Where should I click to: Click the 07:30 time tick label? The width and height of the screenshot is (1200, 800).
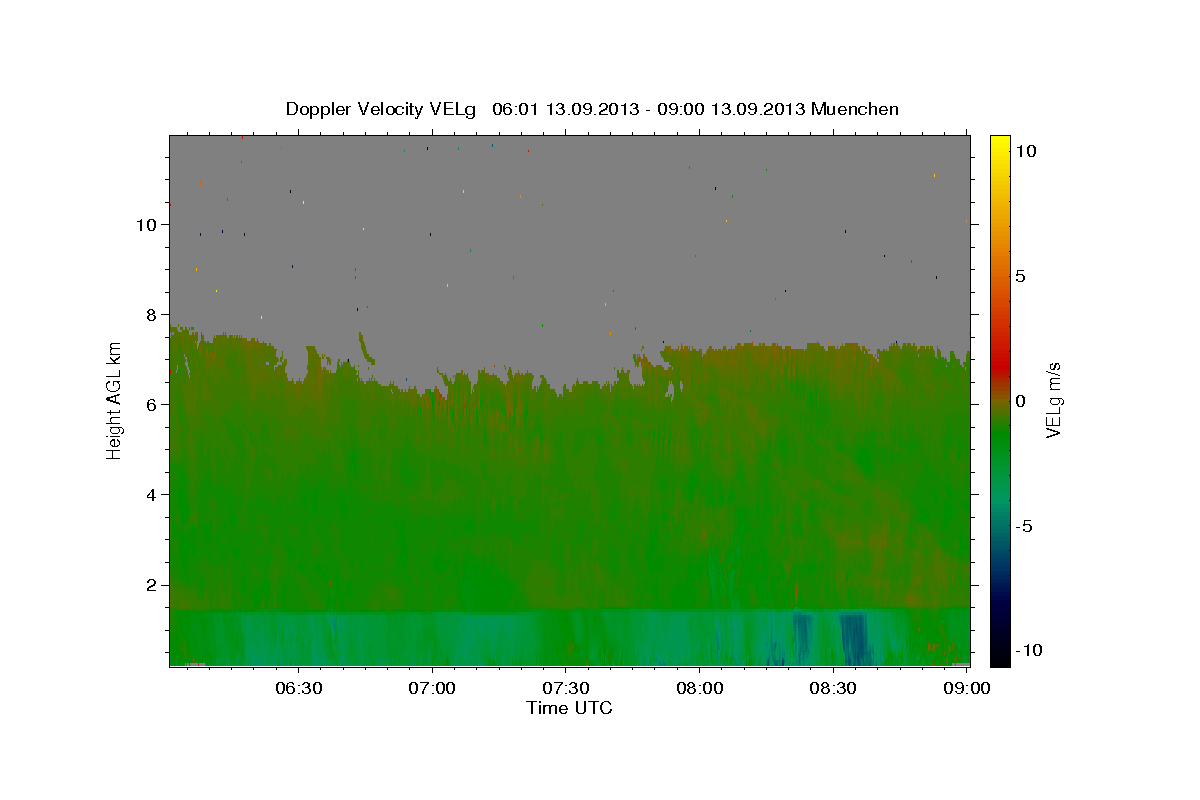point(566,688)
